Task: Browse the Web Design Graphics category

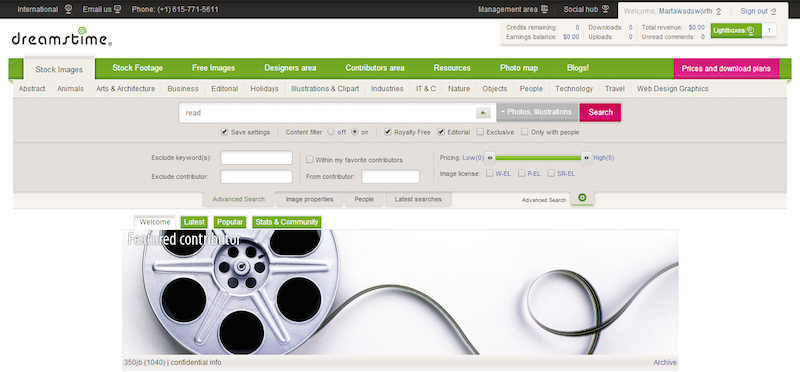Action: (672, 88)
